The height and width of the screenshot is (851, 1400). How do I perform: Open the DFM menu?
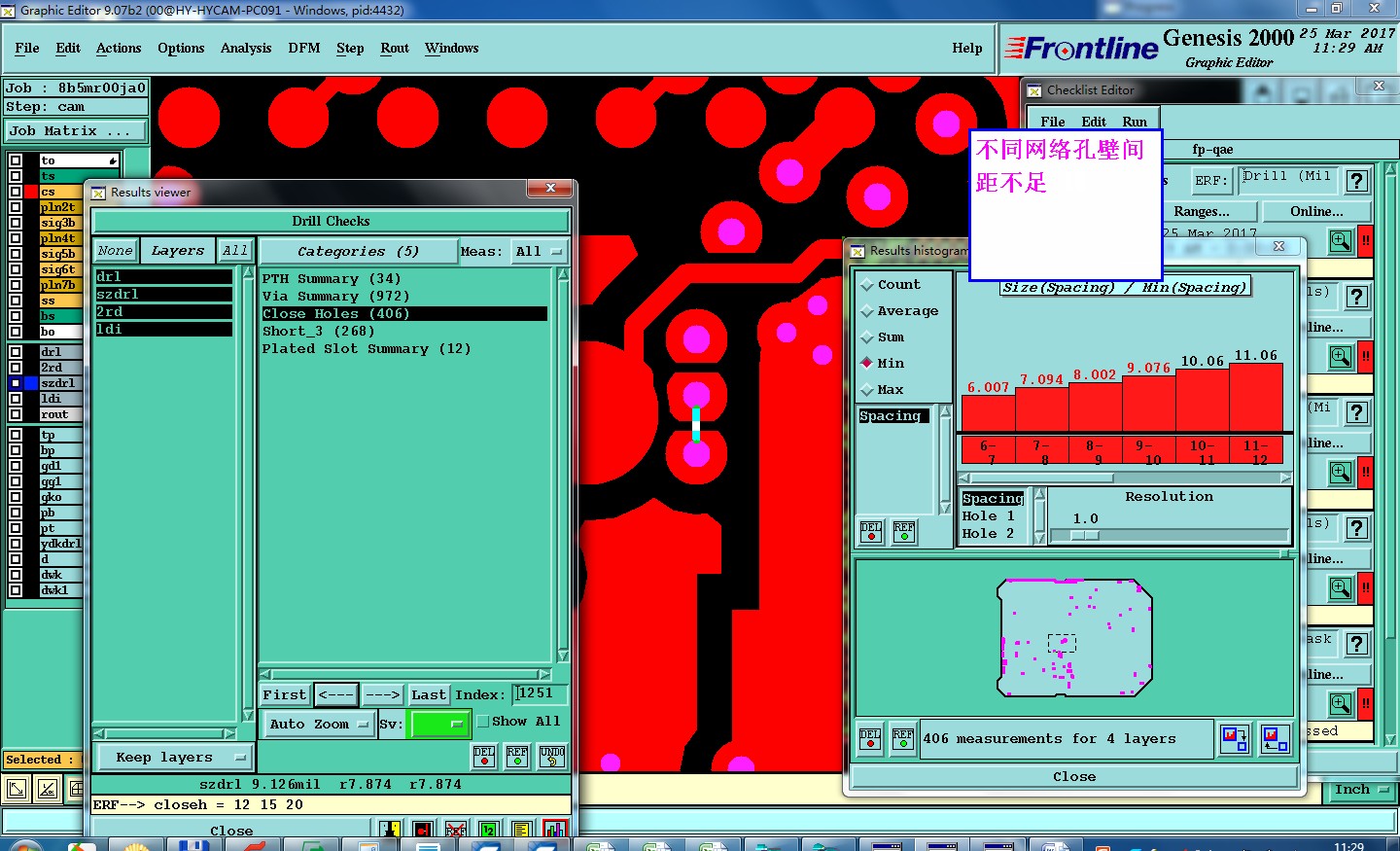click(x=304, y=49)
